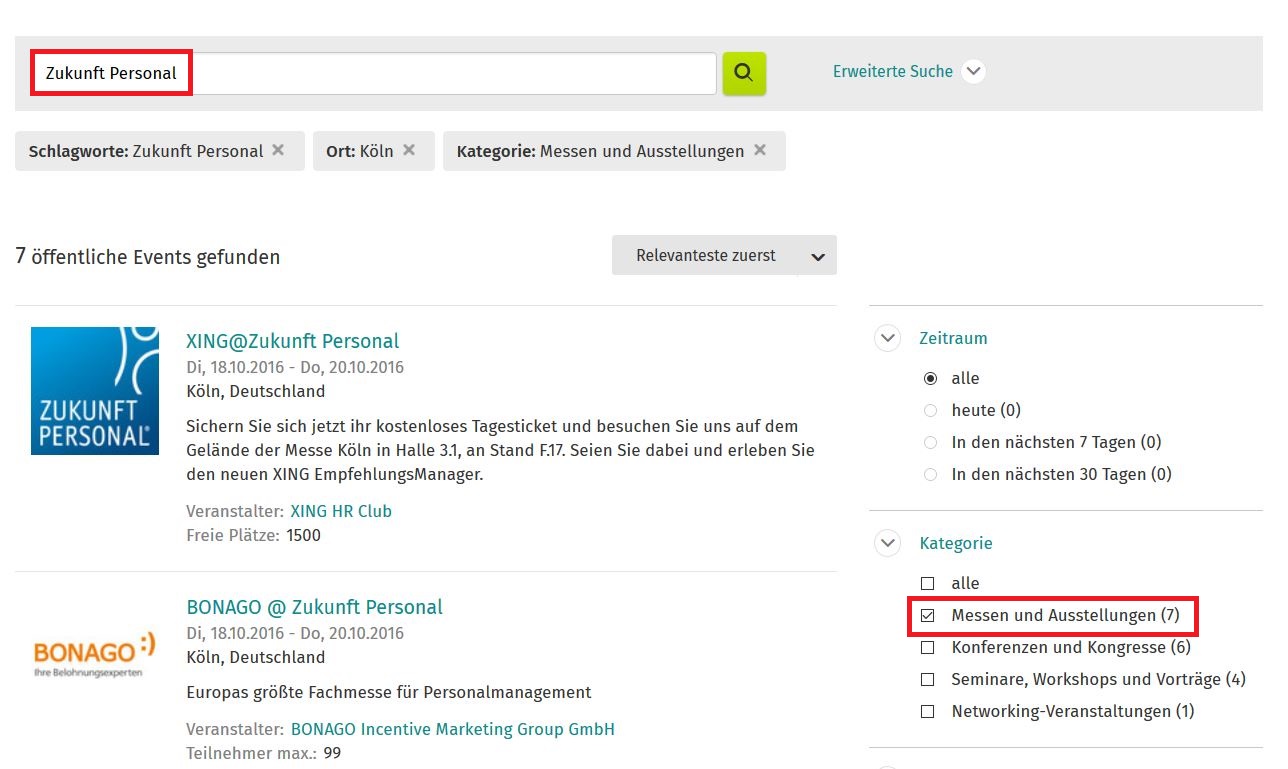Check the 'alle' Kategorie checkbox
The height and width of the screenshot is (769, 1288).
click(x=927, y=584)
